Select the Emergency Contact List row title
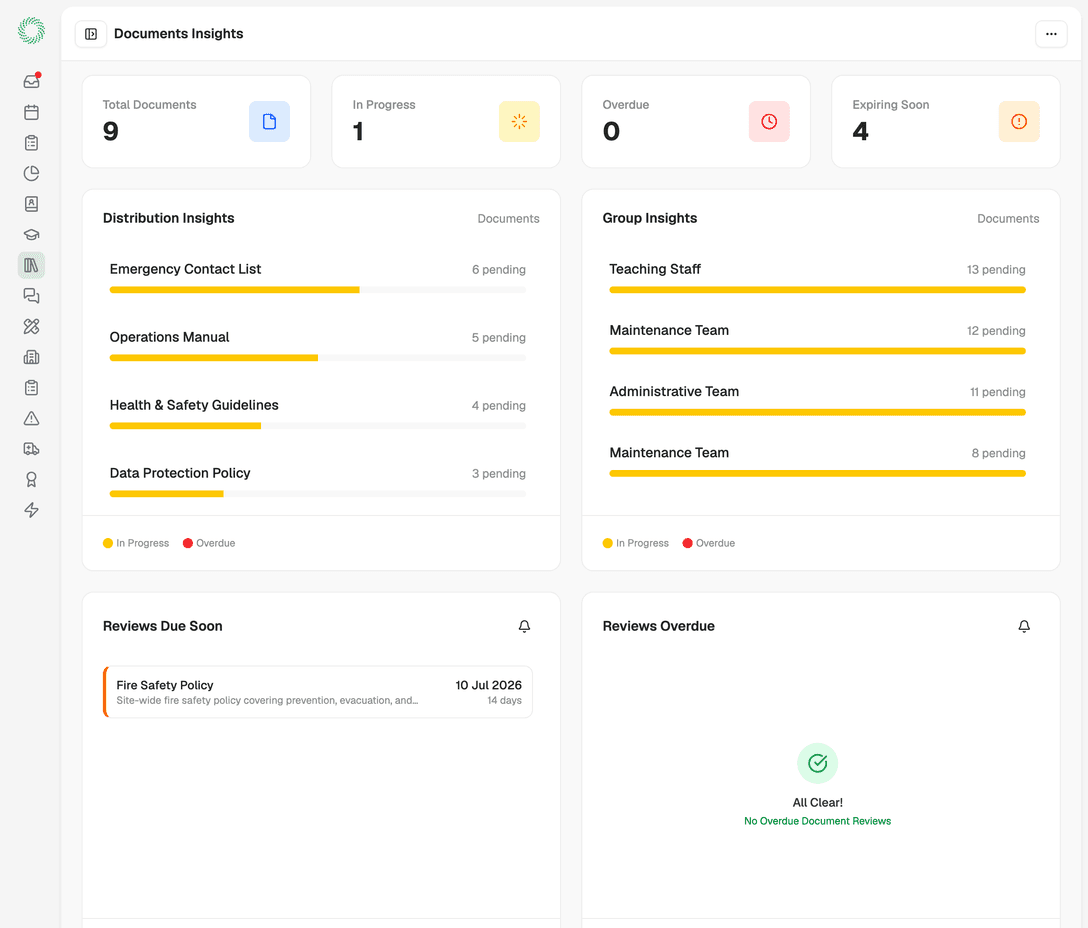1088x928 pixels. [185, 269]
